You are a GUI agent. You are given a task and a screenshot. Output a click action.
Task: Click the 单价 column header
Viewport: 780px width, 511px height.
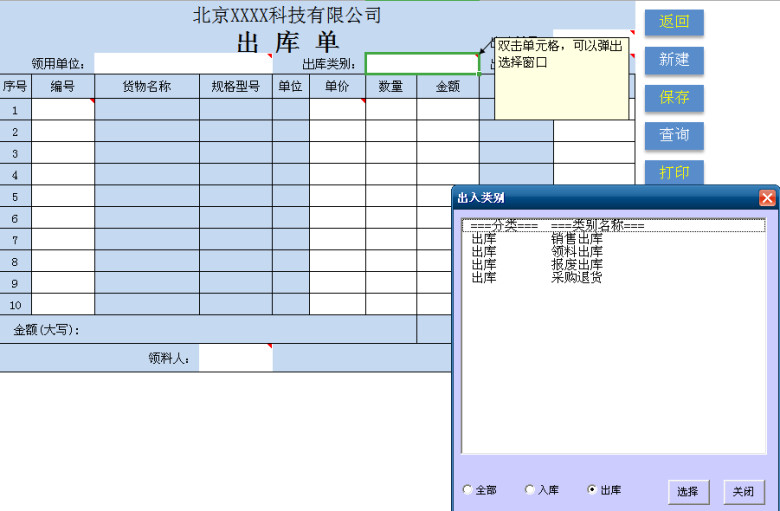[337, 87]
